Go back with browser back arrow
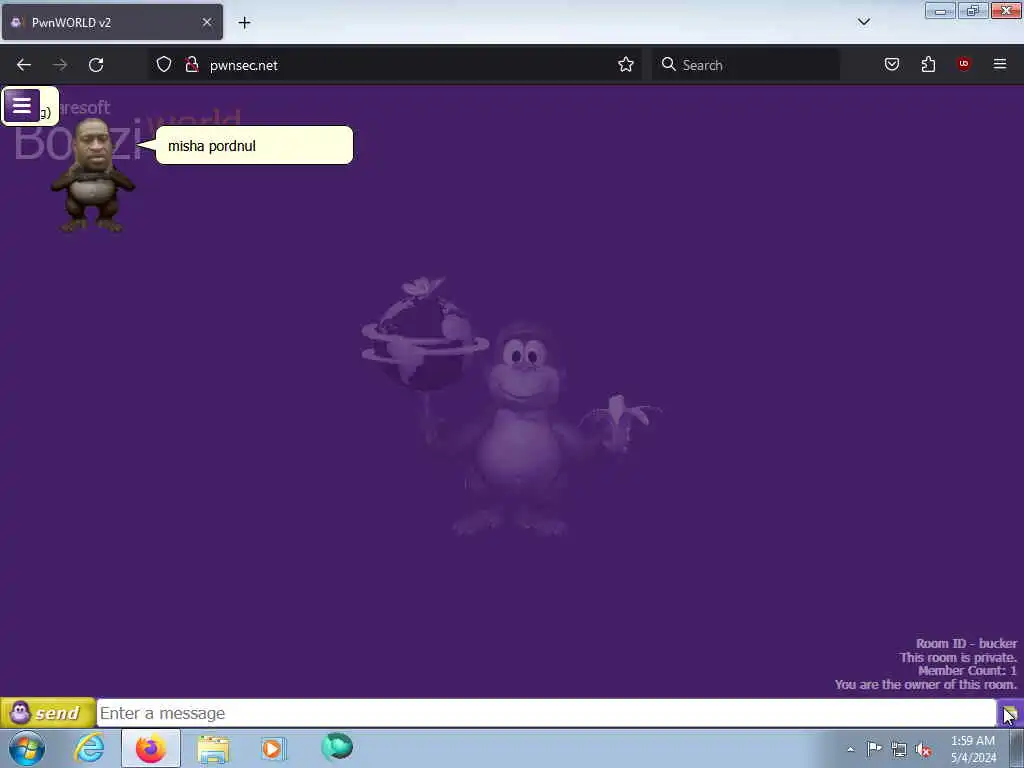Image resolution: width=1024 pixels, height=768 pixels. (x=24, y=65)
